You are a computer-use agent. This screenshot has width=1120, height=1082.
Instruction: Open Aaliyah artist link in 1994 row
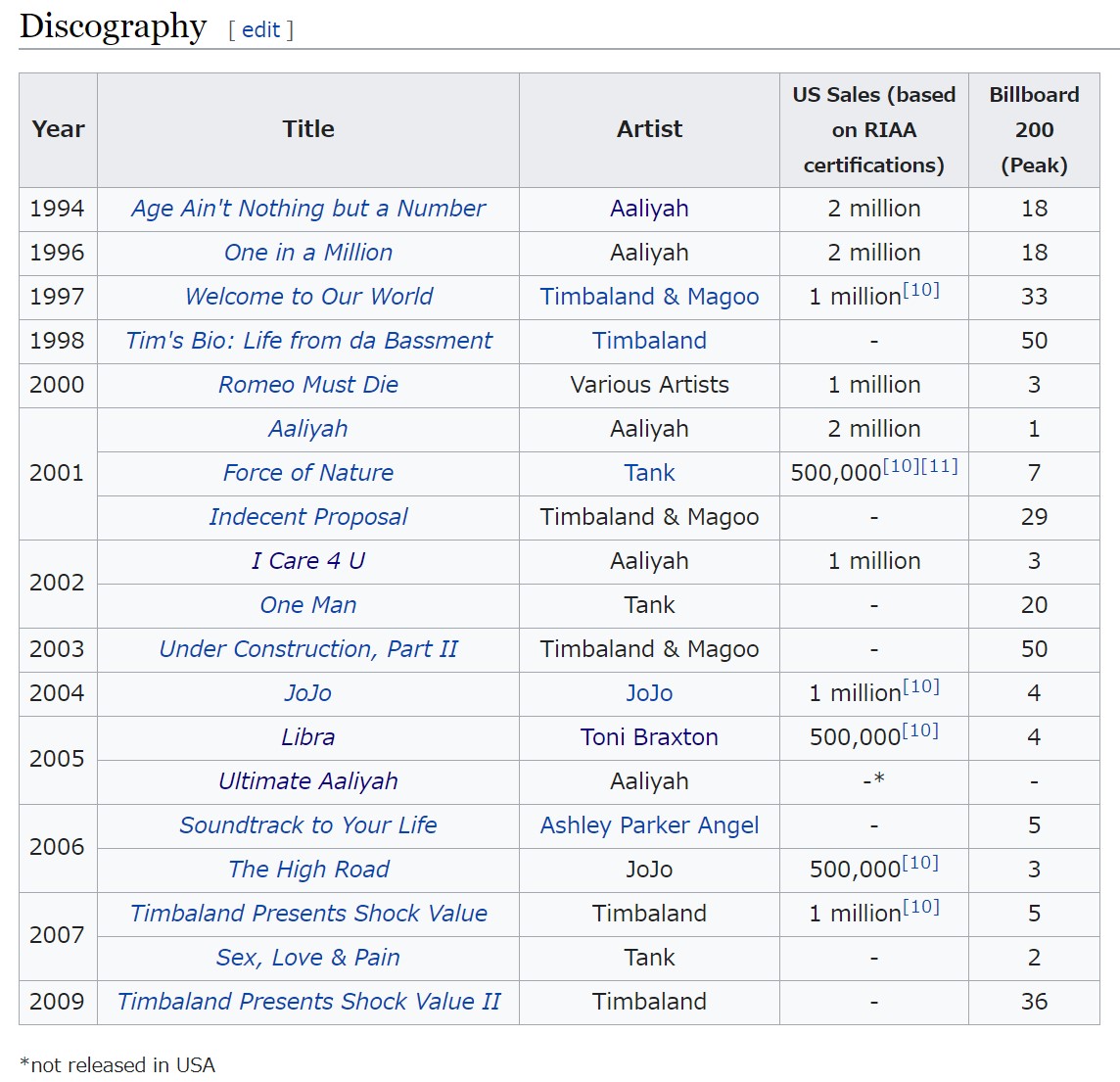pos(649,209)
